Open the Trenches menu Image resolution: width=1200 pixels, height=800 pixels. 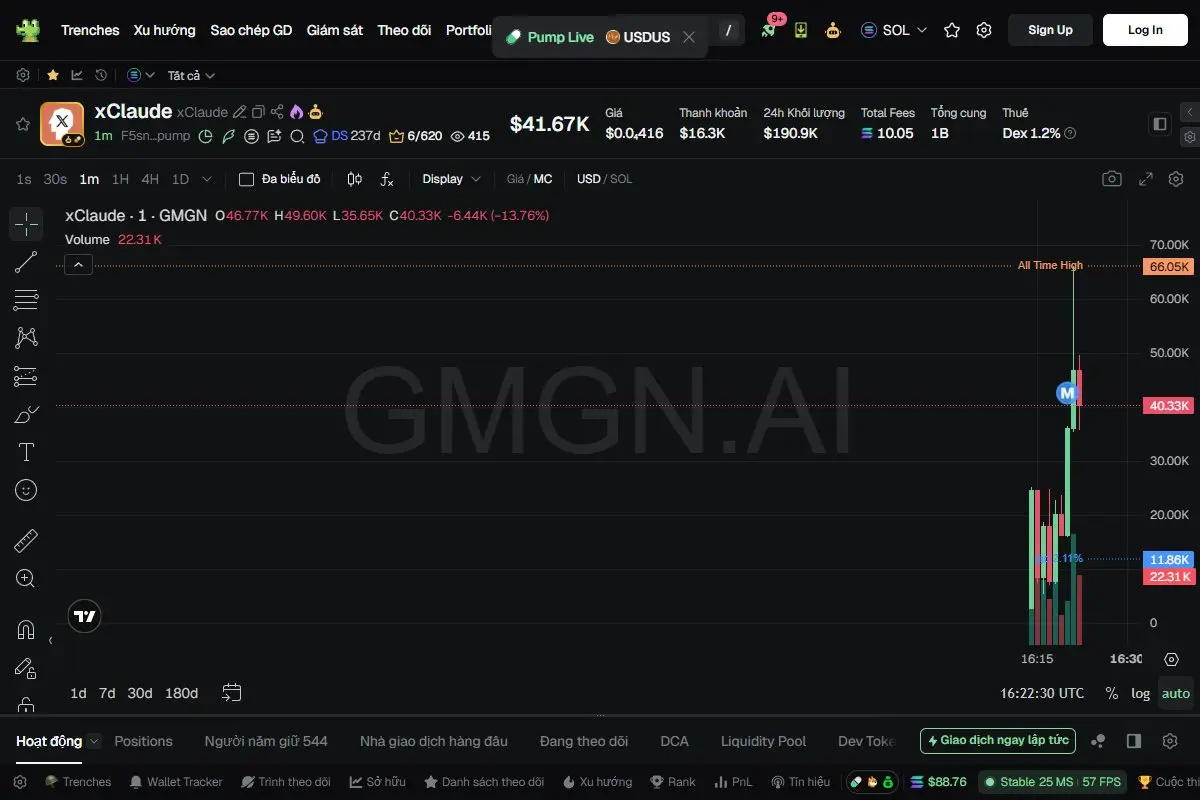(x=90, y=30)
